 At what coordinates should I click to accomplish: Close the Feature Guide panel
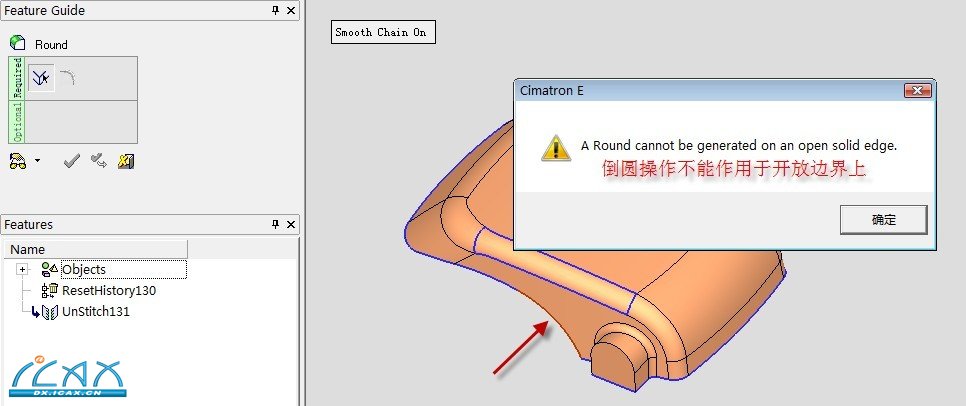point(291,10)
